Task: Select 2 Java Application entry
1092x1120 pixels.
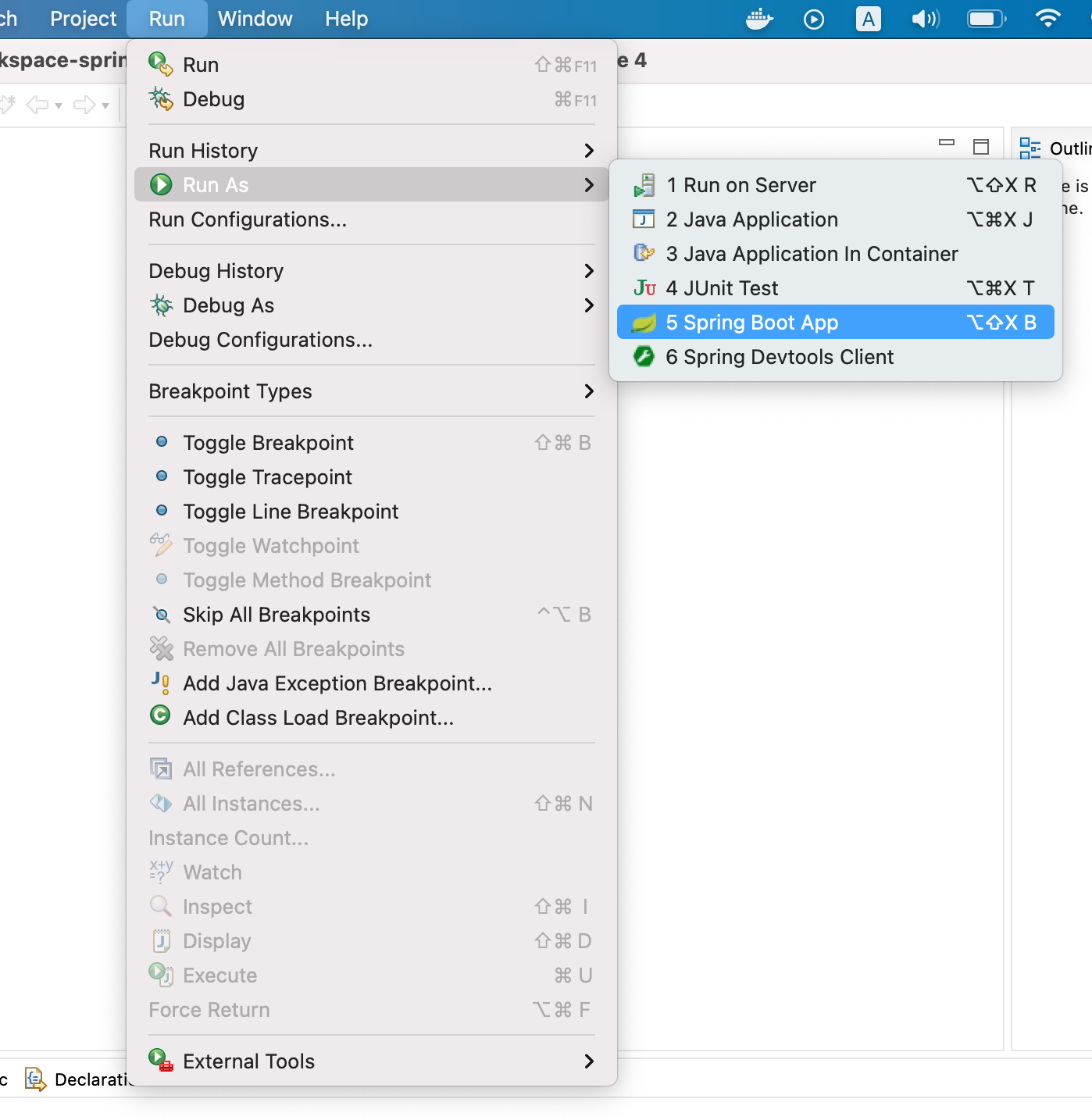Action: [x=751, y=219]
